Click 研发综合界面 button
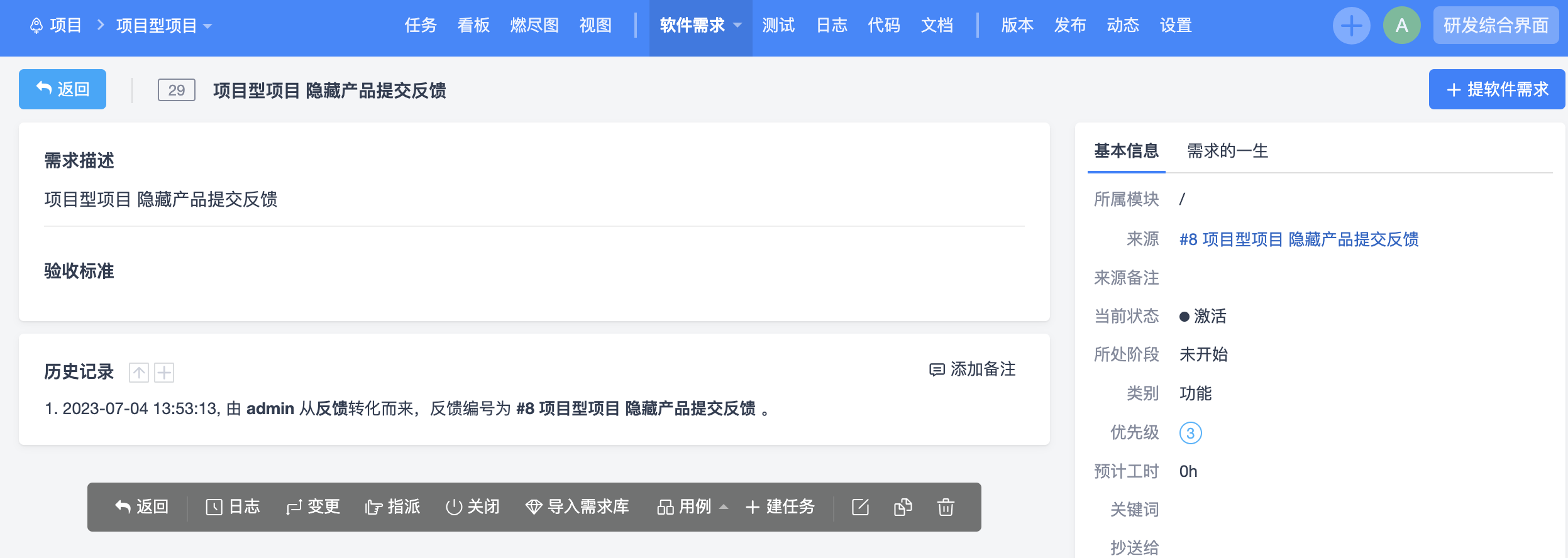This screenshot has height=558, width=1568. pyautogui.click(x=1496, y=26)
